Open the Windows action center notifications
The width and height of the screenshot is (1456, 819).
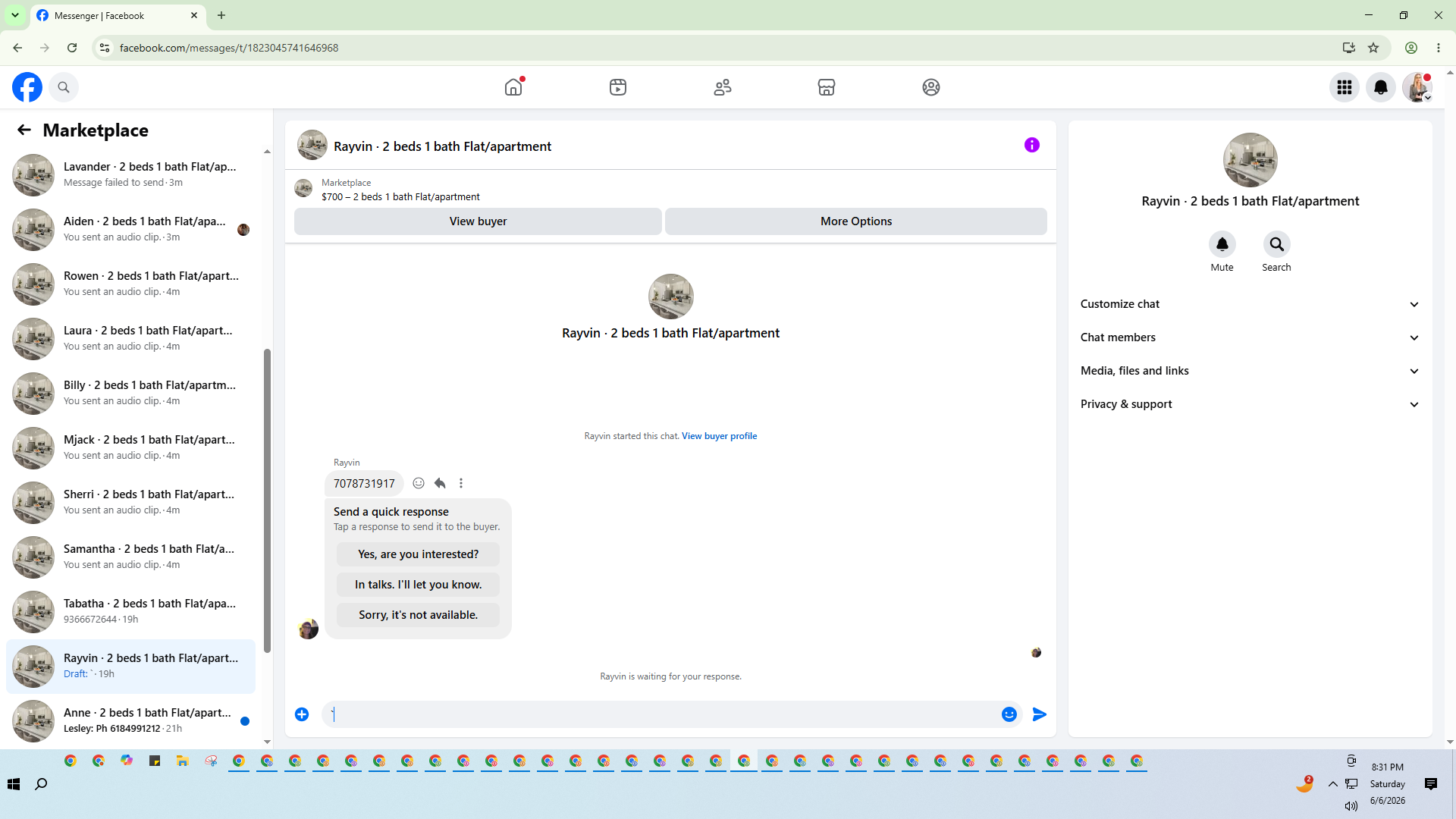(1431, 784)
